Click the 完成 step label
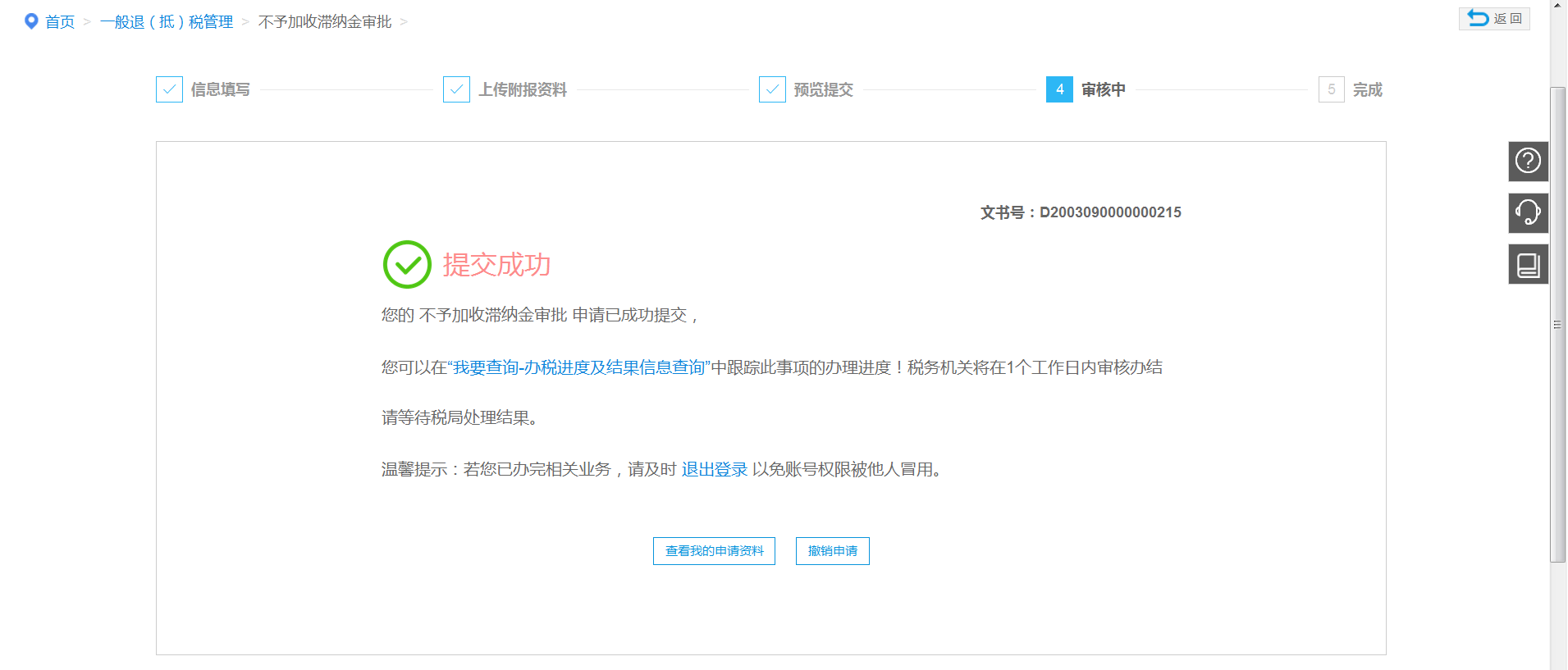Viewport: 1568px width, 670px height. (1367, 89)
